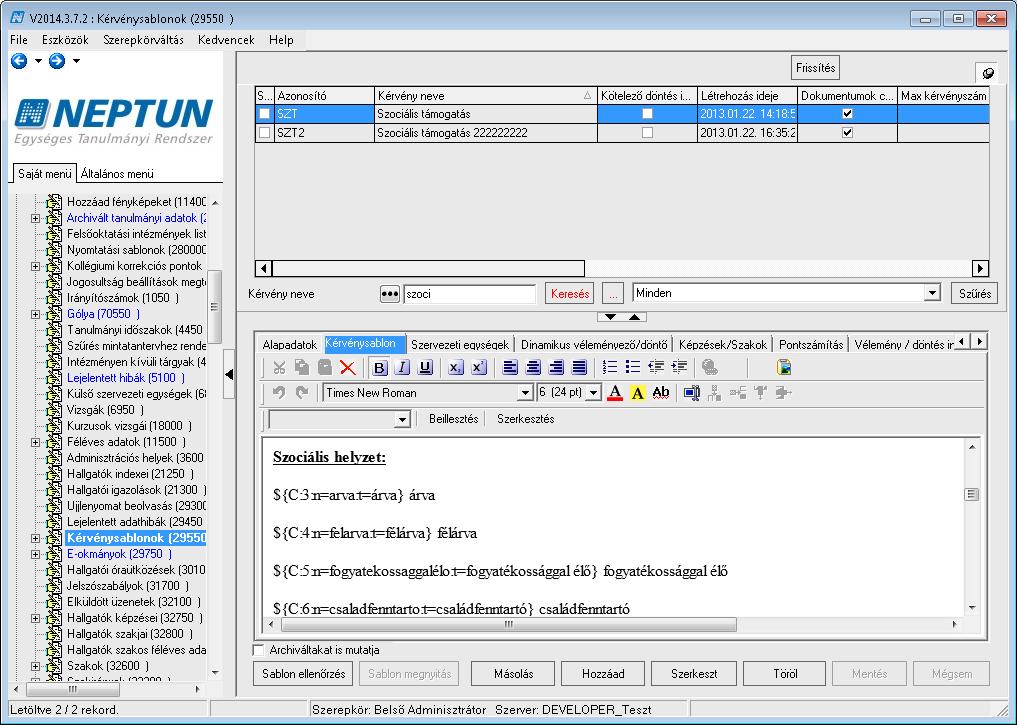
Task: Click the red X delete icon in editor toolbar
Action: (348, 368)
